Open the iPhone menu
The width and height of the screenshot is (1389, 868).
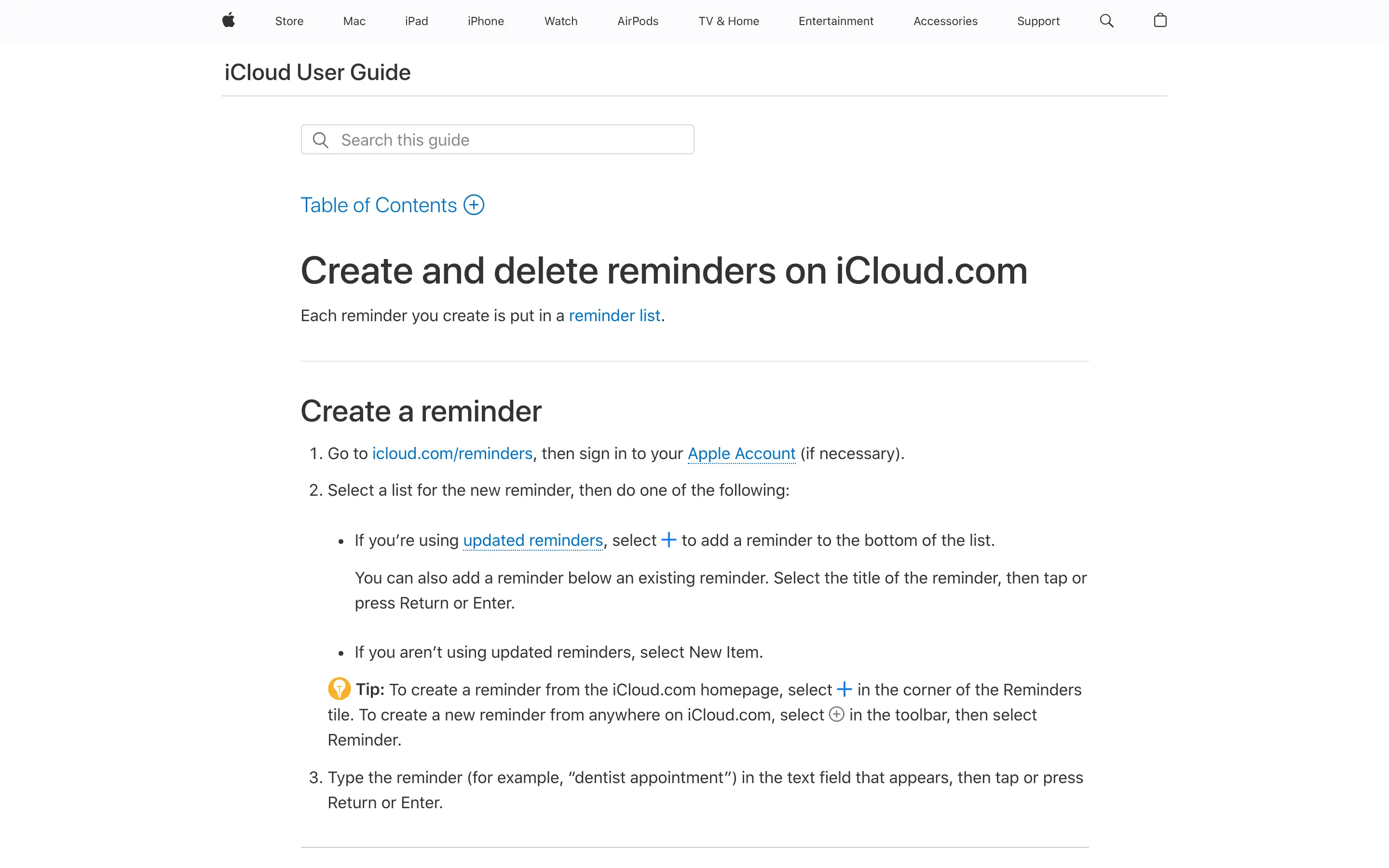point(486,21)
